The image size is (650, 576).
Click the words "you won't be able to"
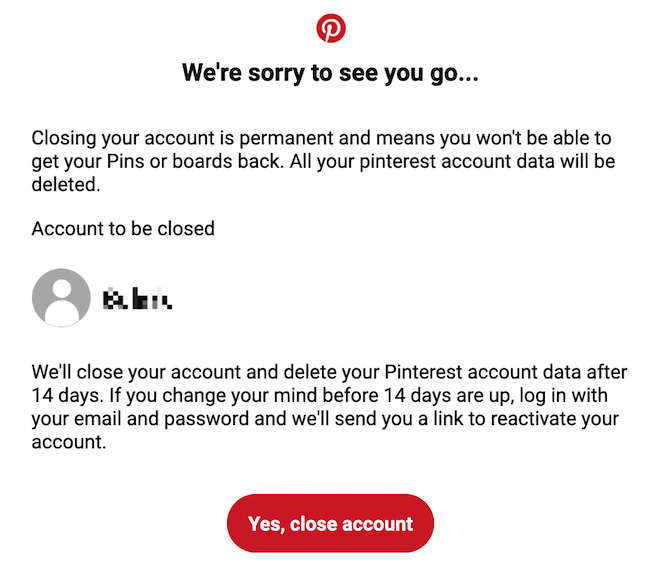[x=526, y=138]
